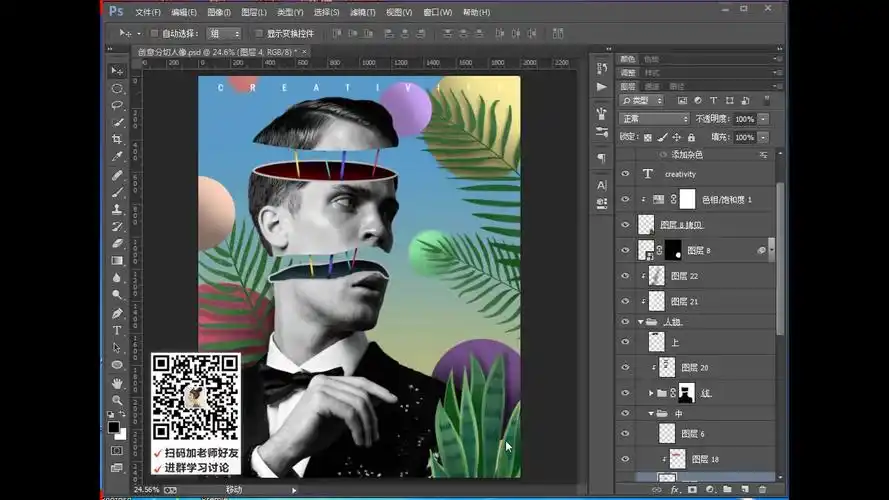Select the 图层 22 layer
889x500 pixels.
coord(684,276)
